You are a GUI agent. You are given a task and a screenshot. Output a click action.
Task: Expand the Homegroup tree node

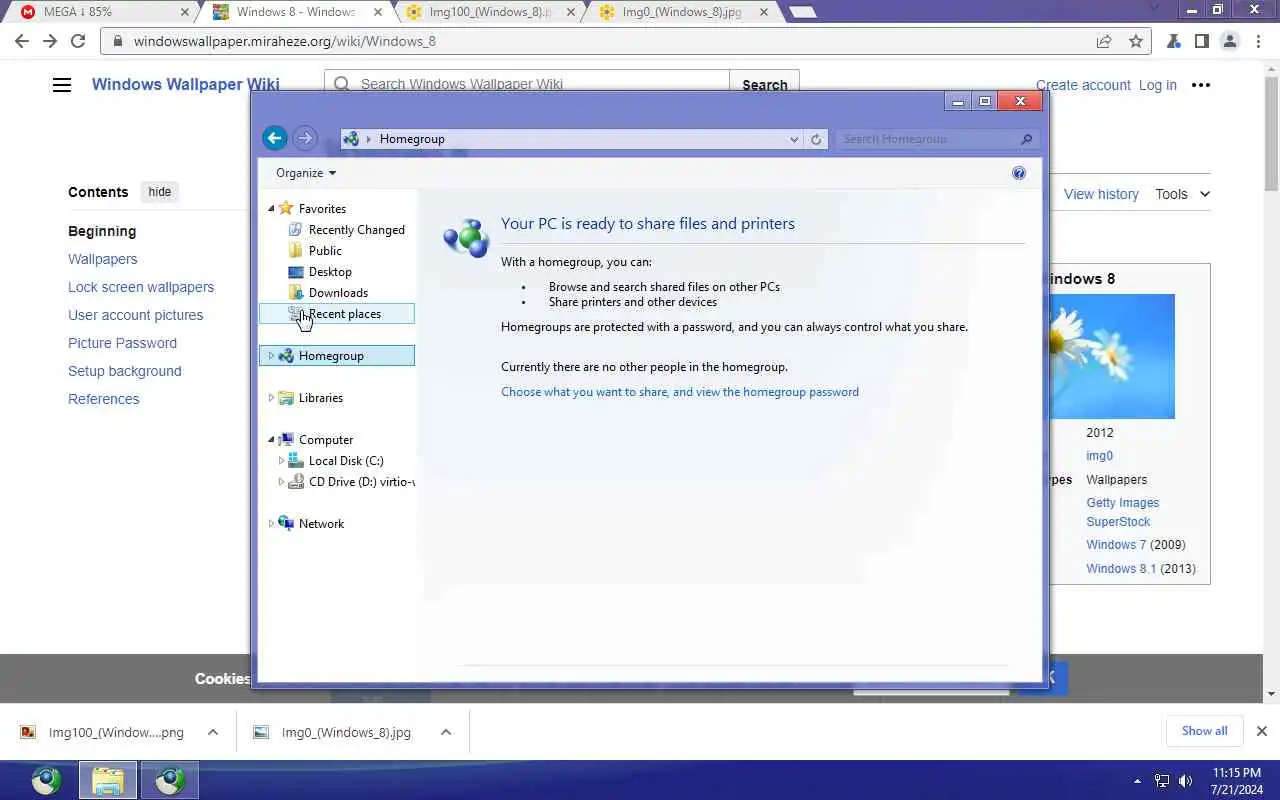(x=271, y=356)
